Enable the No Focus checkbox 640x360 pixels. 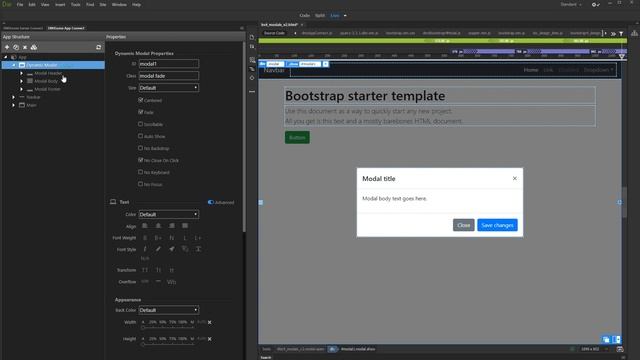point(140,184)
